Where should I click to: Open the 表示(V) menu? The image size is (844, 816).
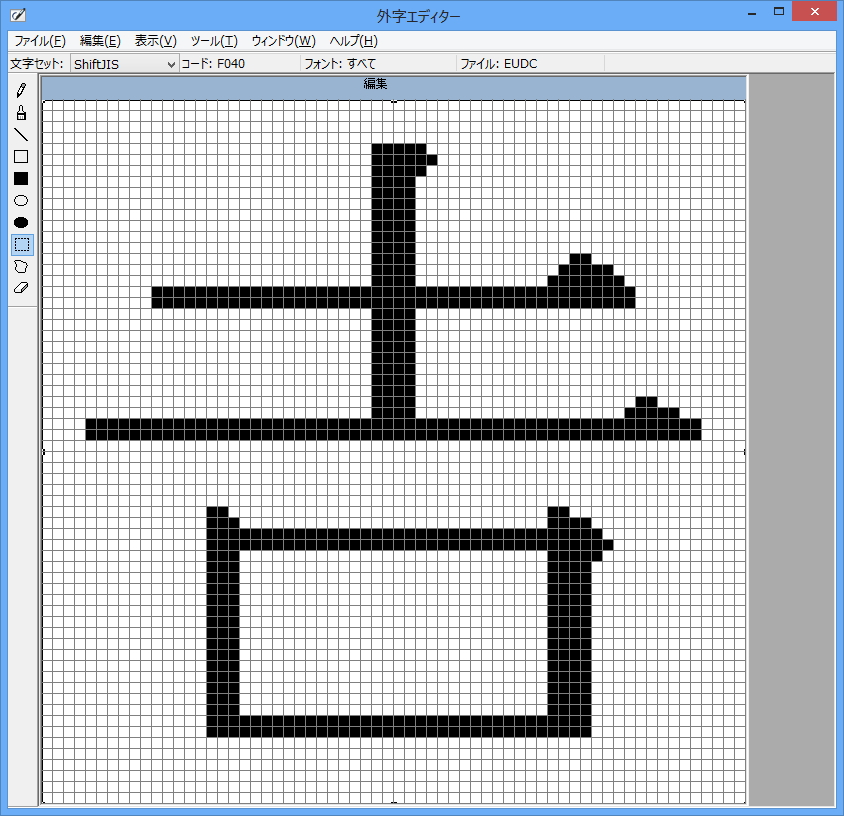point(155,41)
